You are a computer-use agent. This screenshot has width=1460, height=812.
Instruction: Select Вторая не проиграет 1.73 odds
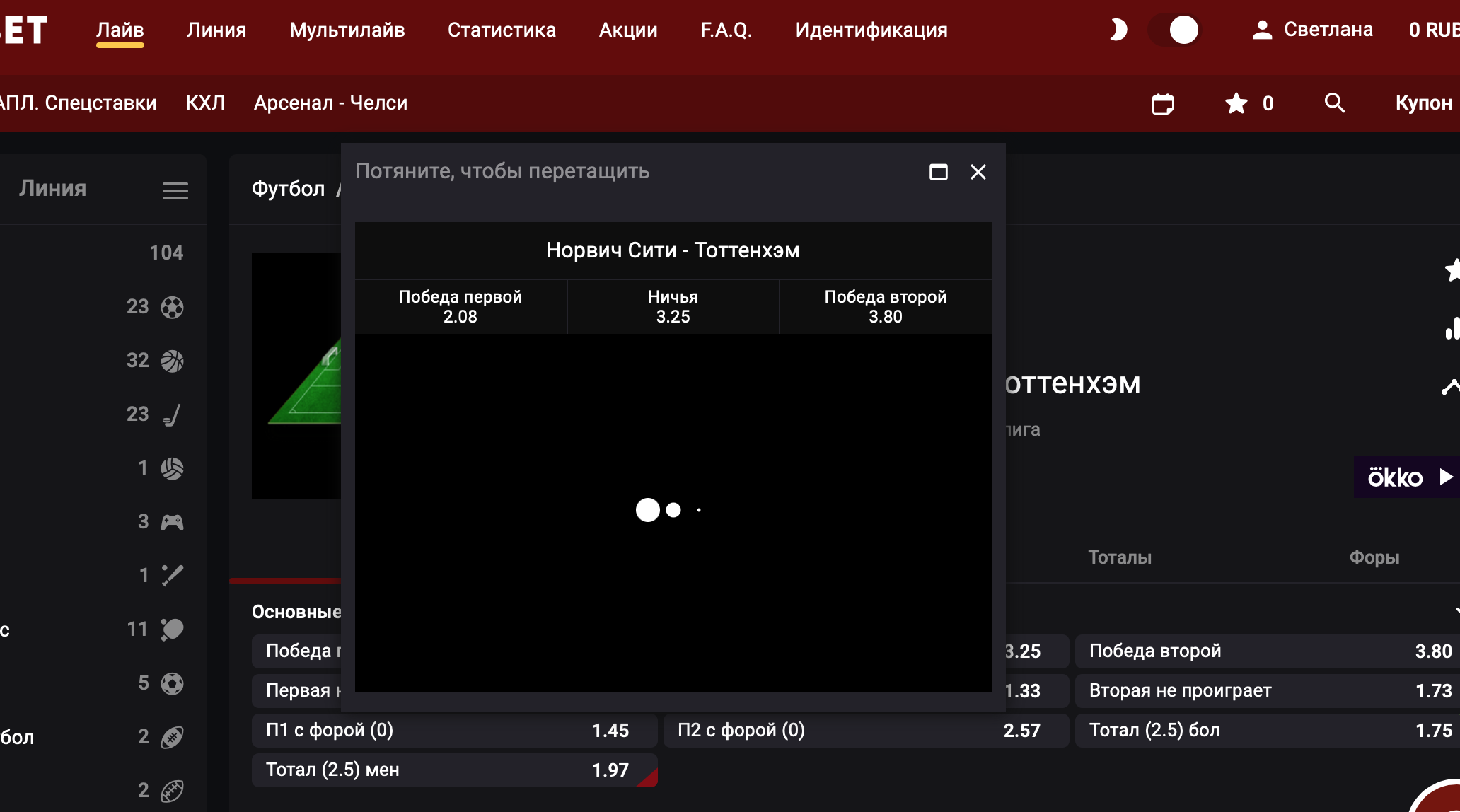tap(1268, 691)
